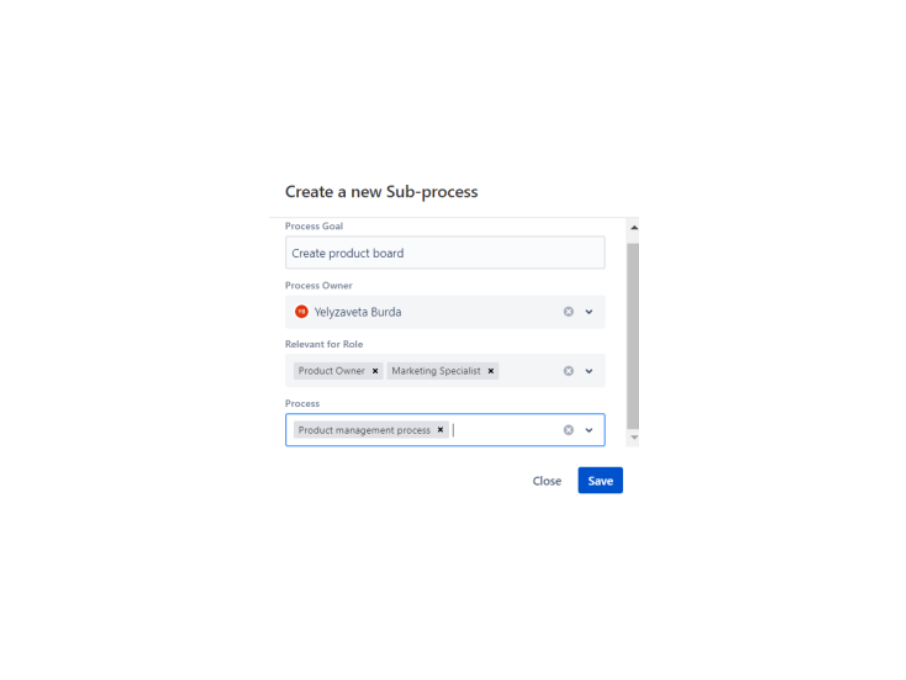Close the Sub-process dialog

pyautogui.click(x=547, y=481)
